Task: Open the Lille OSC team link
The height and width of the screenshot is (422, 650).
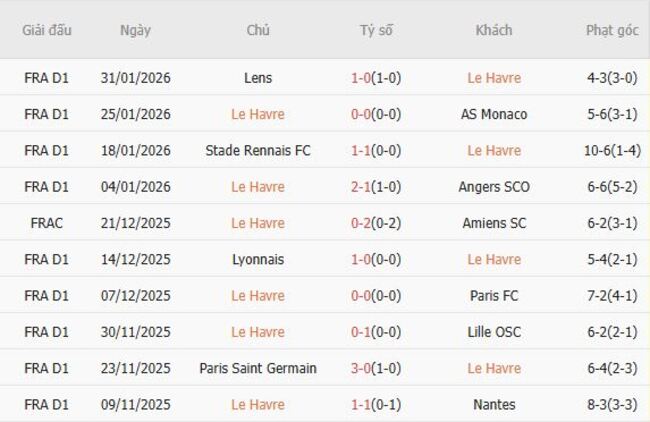Action: point(494,332)
